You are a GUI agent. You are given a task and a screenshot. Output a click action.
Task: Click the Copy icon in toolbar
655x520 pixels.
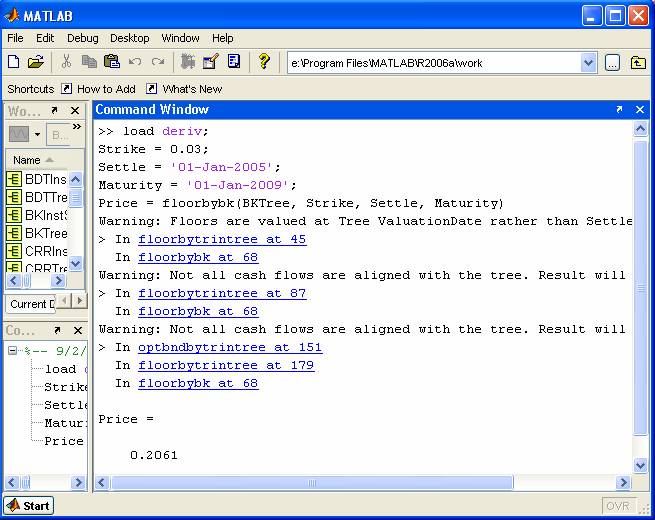tap(89, 62)
